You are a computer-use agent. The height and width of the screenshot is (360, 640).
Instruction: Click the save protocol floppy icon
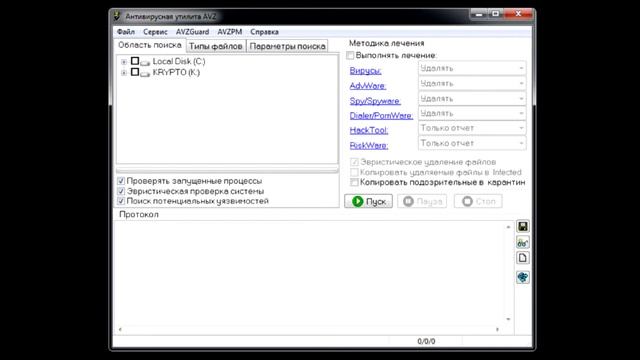pyautogui.click(x=522, y=227)
